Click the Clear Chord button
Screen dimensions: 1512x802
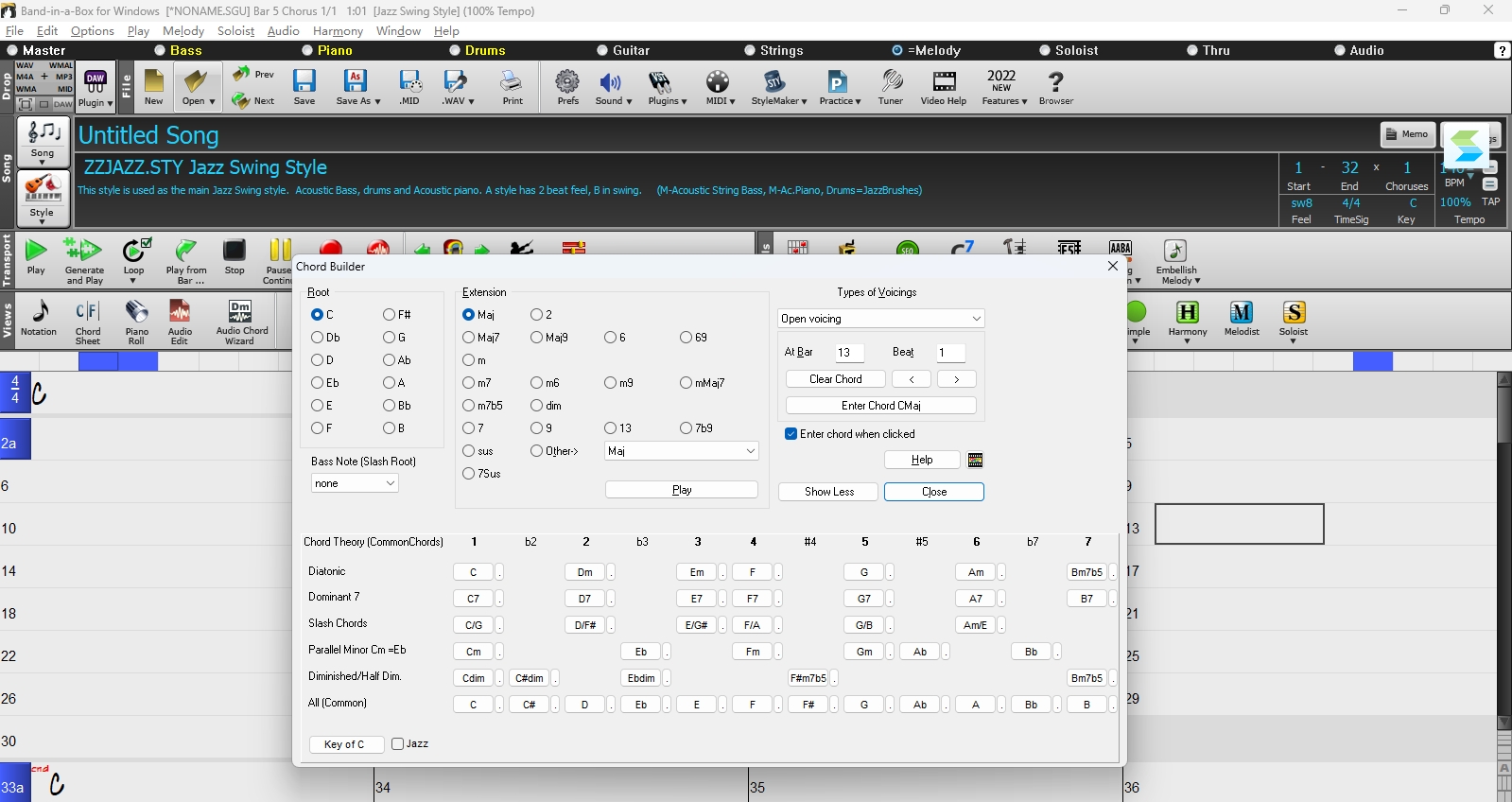pos(836,379)
